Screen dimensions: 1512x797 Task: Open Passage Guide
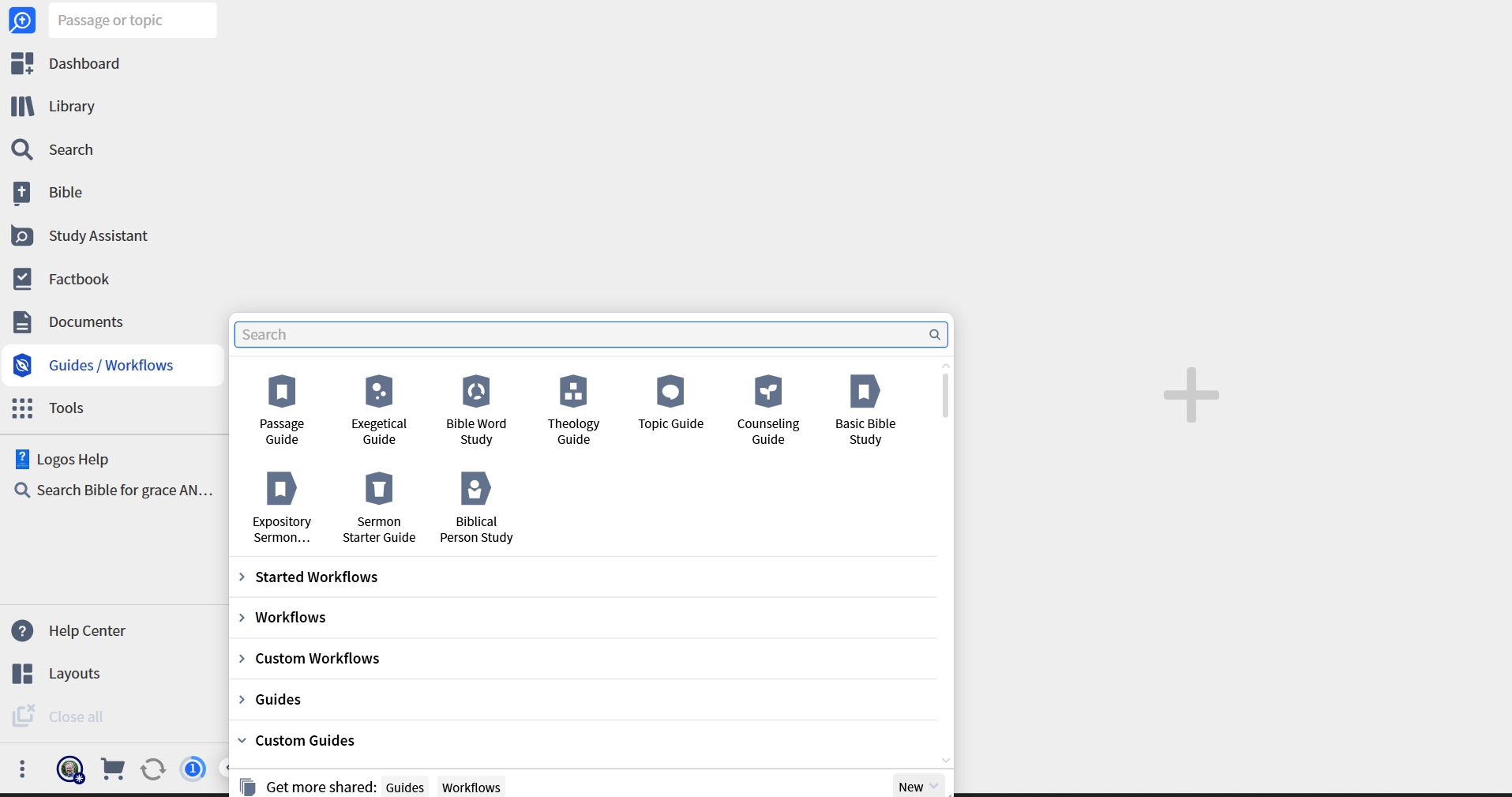tap(282, 410)
